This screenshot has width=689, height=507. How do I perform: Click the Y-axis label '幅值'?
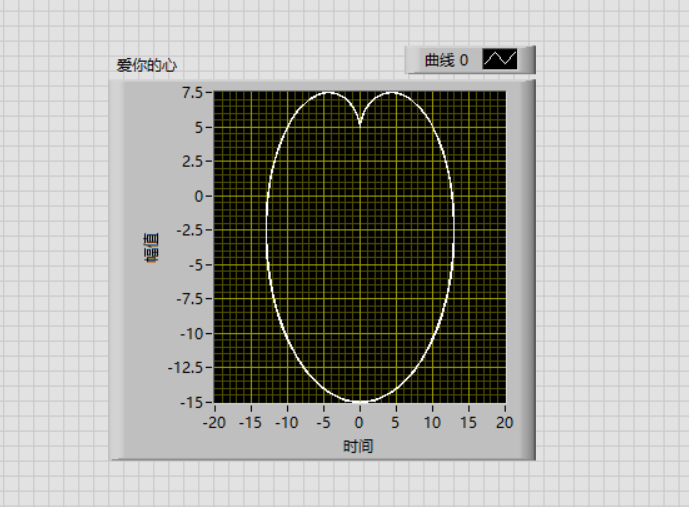point(151,248)
